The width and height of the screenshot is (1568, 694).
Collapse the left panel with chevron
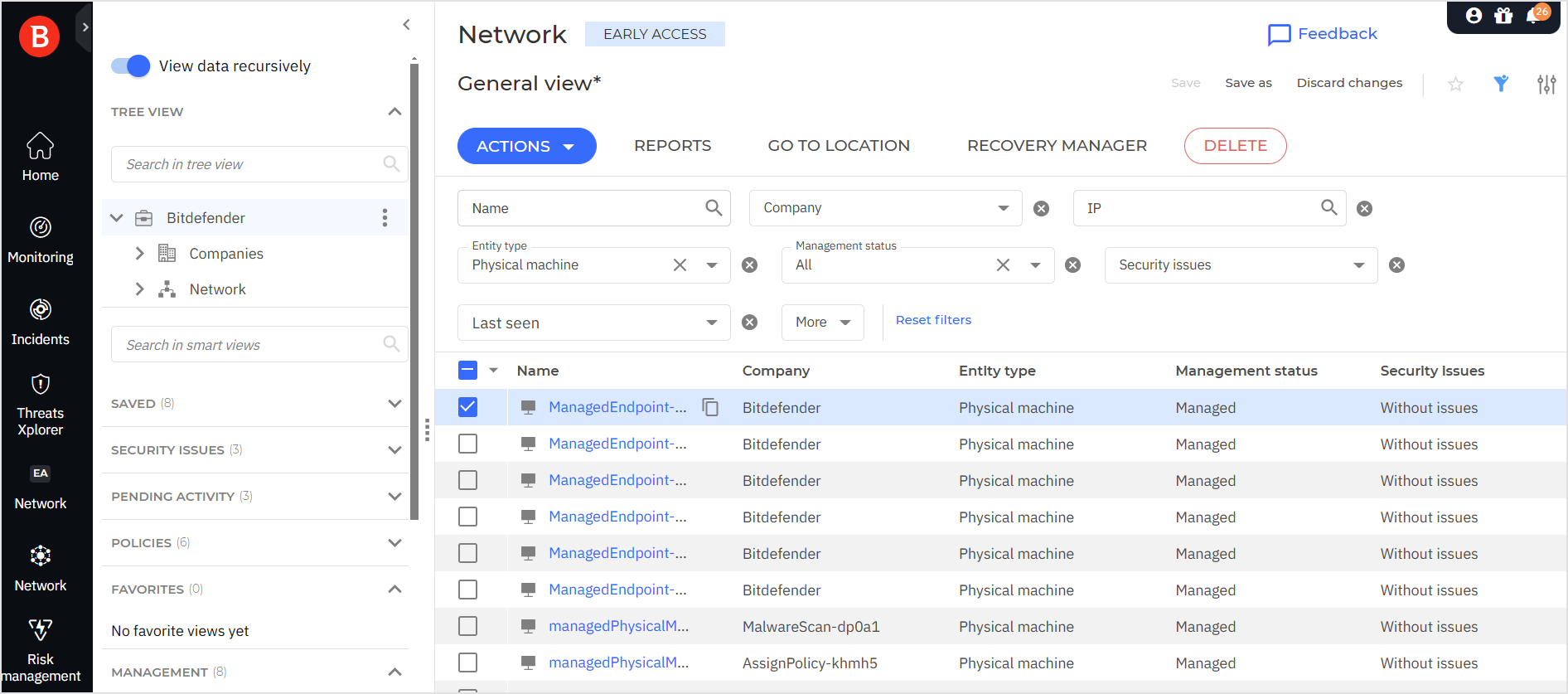coord(406,24)
